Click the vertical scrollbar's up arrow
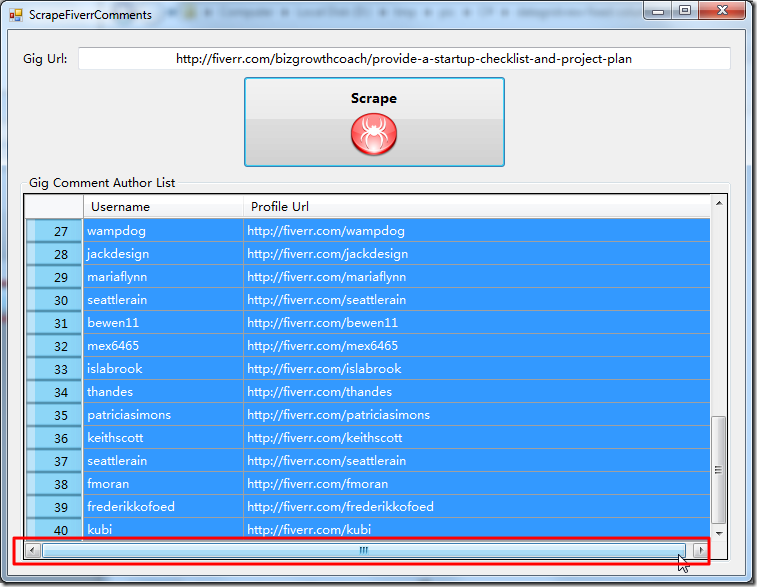The height and width of the screenshot is (587, 757). click(719, 203)
